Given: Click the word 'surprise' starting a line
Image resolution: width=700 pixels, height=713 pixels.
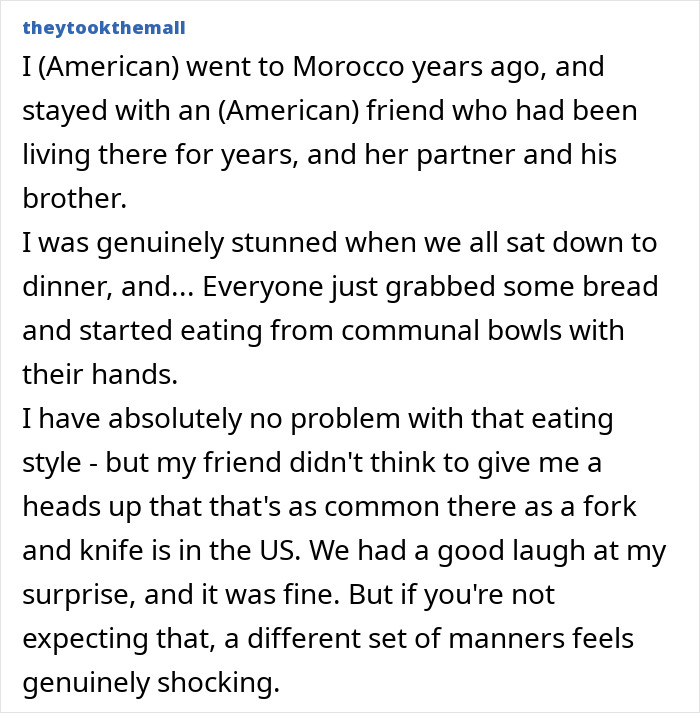Looking at the screenshot, I should pos(70,594).
